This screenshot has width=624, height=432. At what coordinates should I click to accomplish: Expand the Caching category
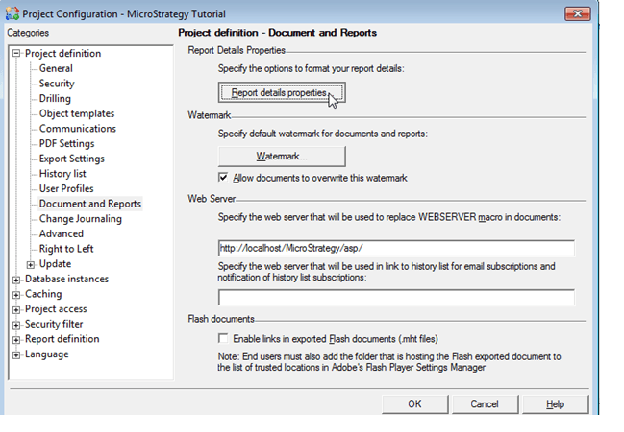click(16, 294)
